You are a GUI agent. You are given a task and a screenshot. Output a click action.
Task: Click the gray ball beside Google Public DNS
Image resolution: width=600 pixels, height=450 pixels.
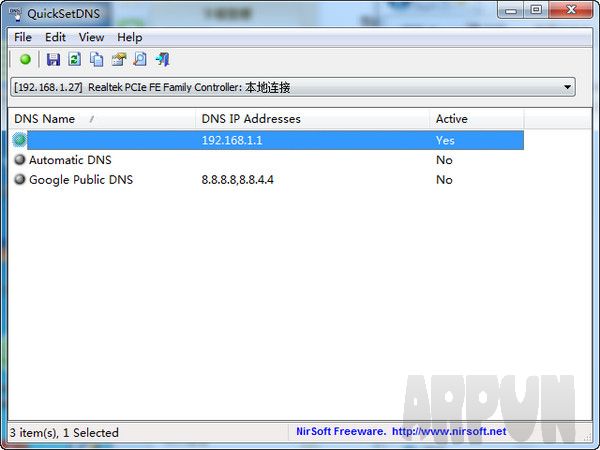20,179
